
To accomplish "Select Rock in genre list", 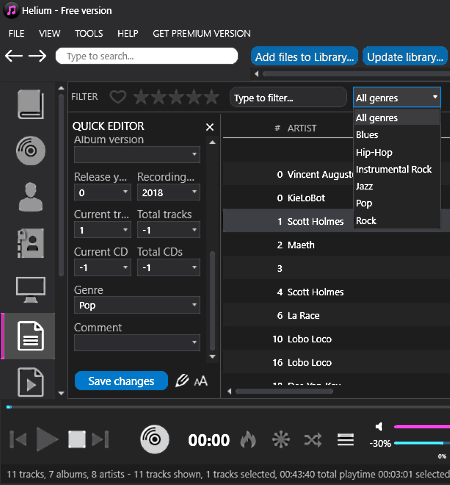I will point(397,220).
